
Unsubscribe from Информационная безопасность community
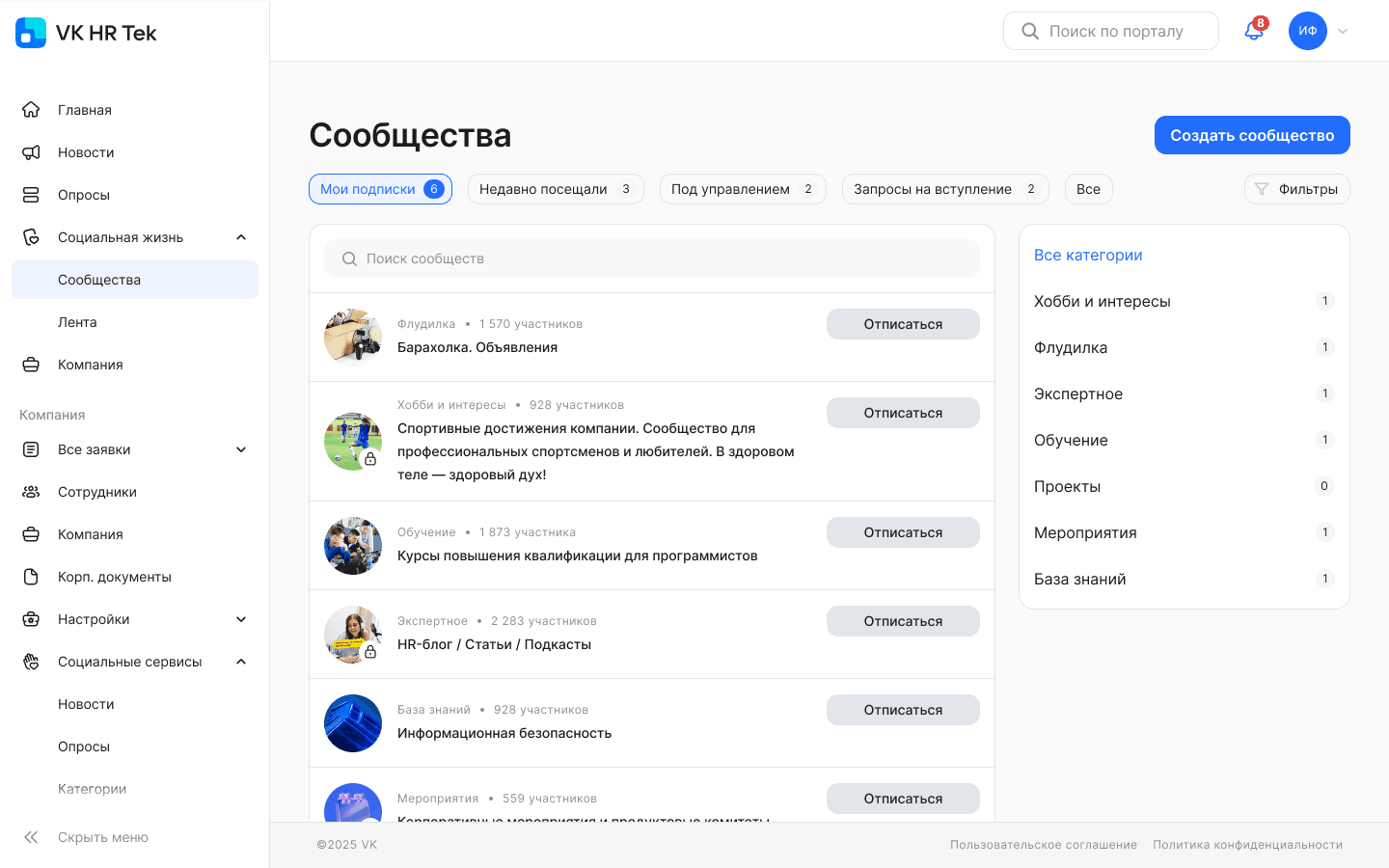pos(903,709)
